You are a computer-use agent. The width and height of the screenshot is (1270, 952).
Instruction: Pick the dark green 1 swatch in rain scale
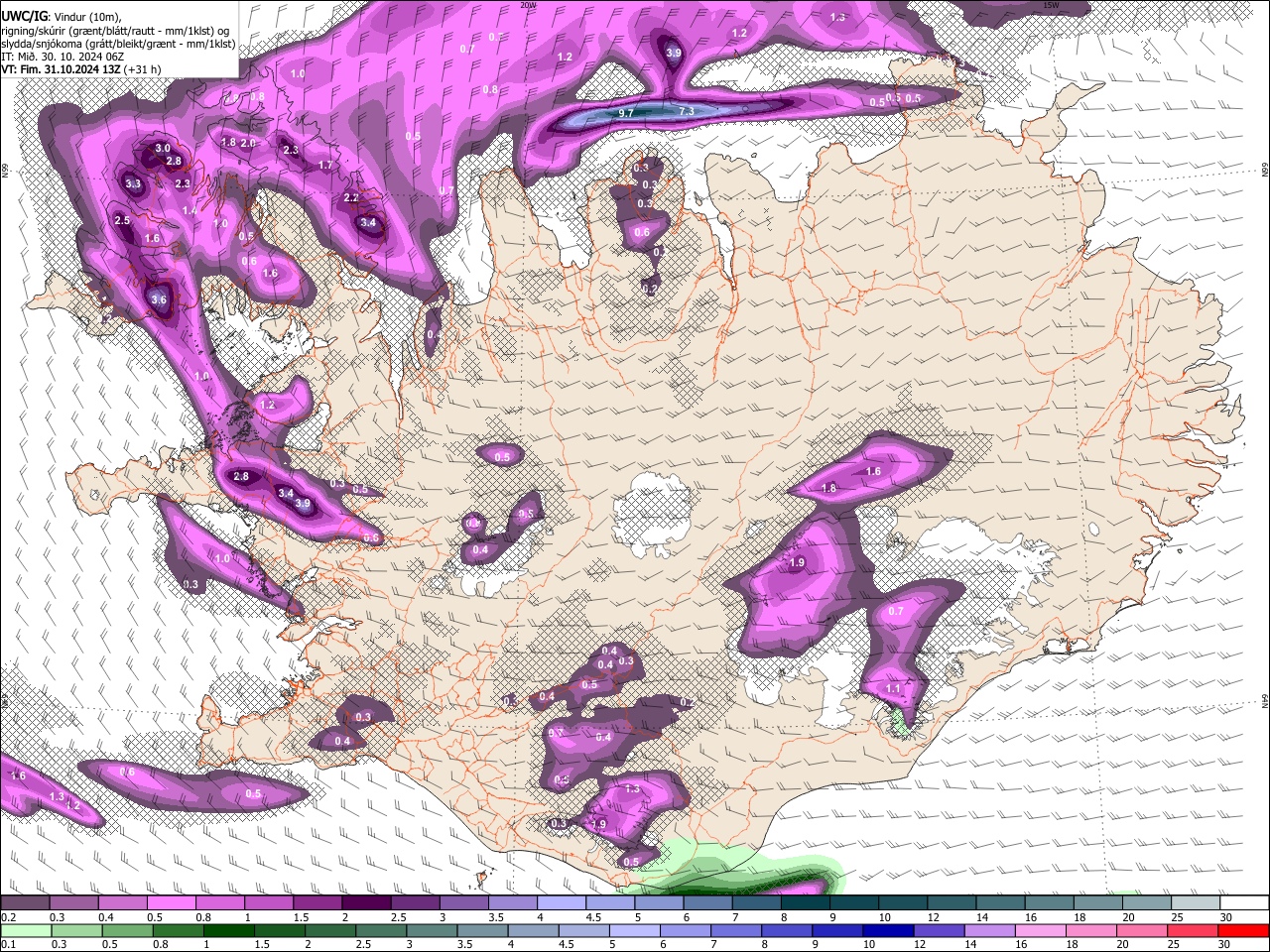coord(228,930)
